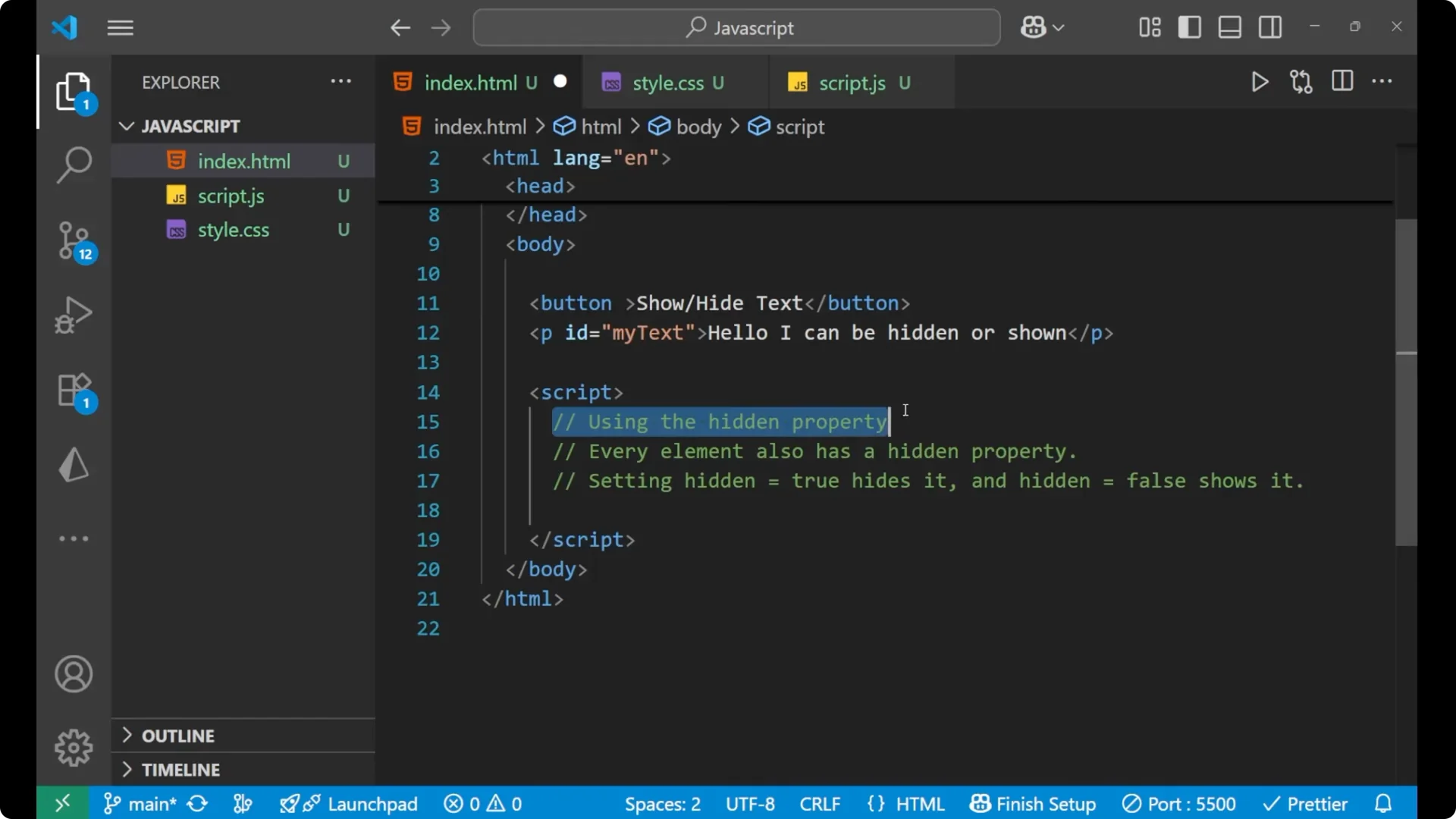The image size is (1456, 819).
Task: Collapse the JAVASCRIPT folder in Explorer
Action: click(x=125, y=126)
